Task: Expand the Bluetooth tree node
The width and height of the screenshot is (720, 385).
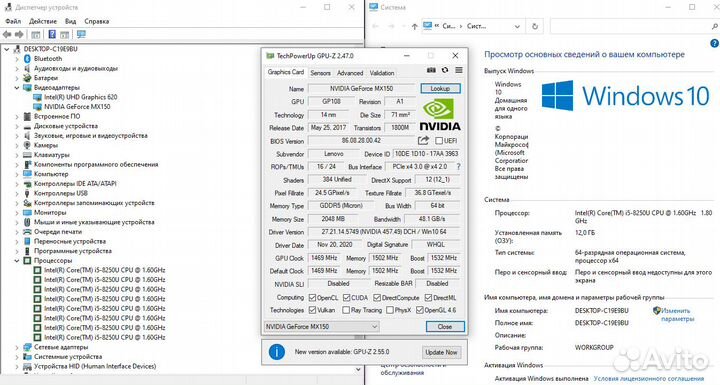Action: [17, 59]
